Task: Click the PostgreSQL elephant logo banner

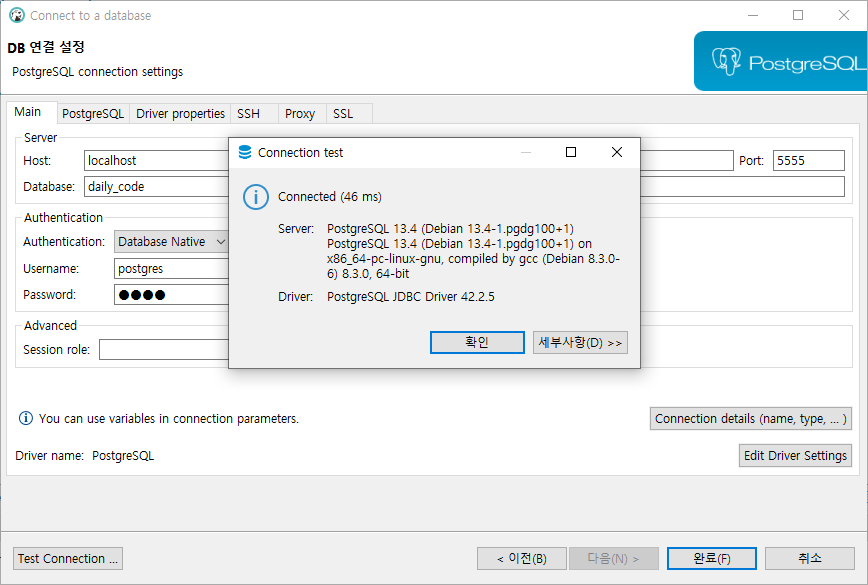Action: coord(781,61)
